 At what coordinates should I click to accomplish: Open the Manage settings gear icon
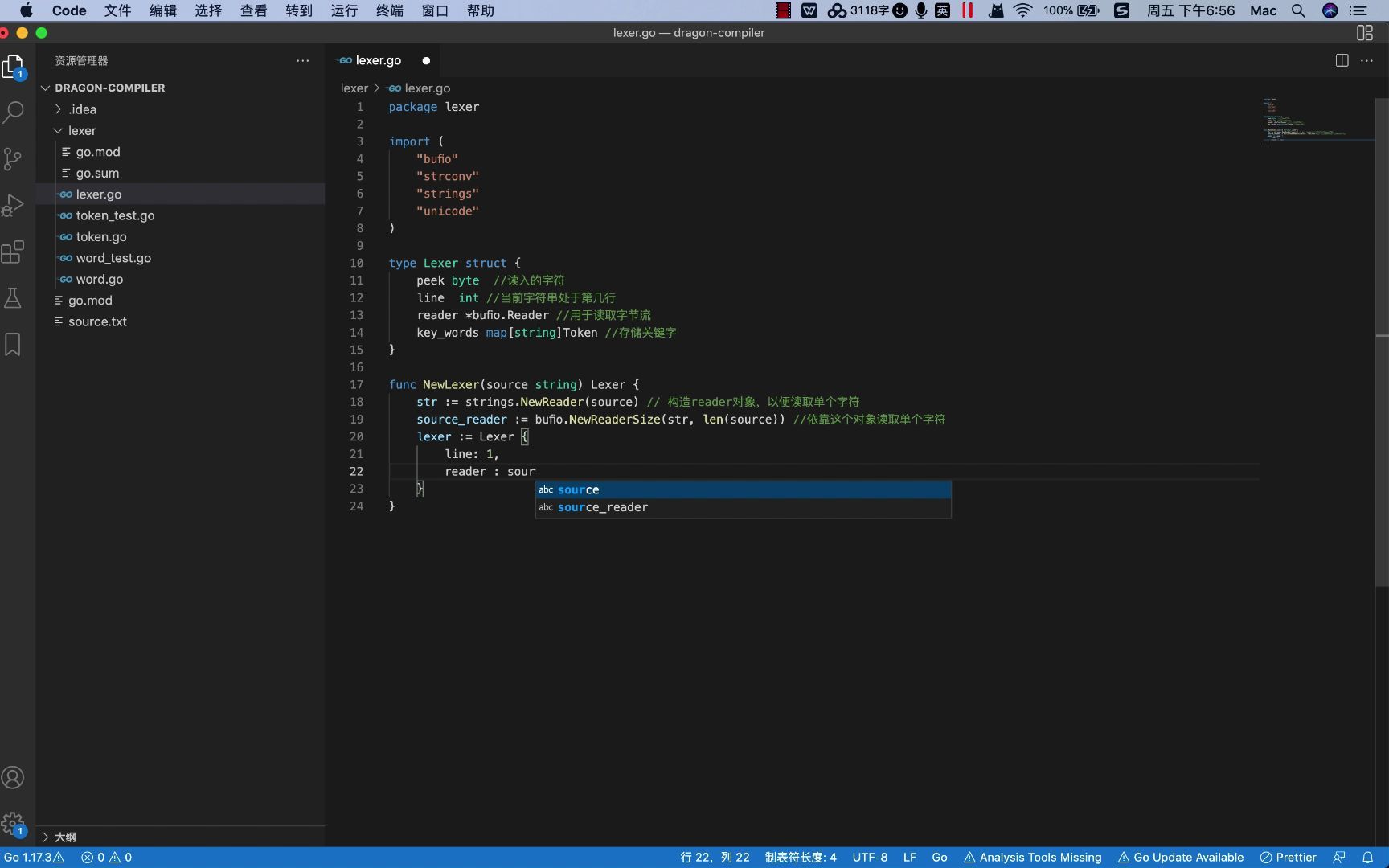click(14, 824)
